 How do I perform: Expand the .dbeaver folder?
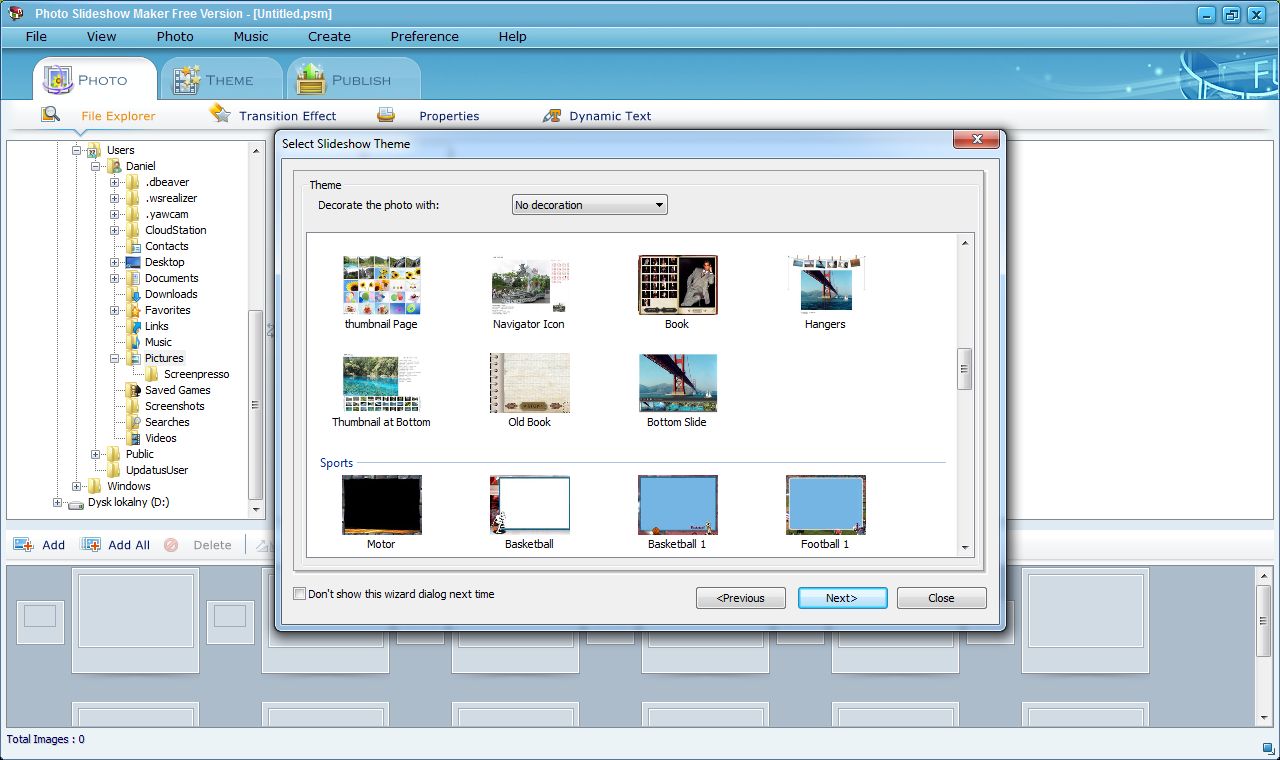pos(115,182)
